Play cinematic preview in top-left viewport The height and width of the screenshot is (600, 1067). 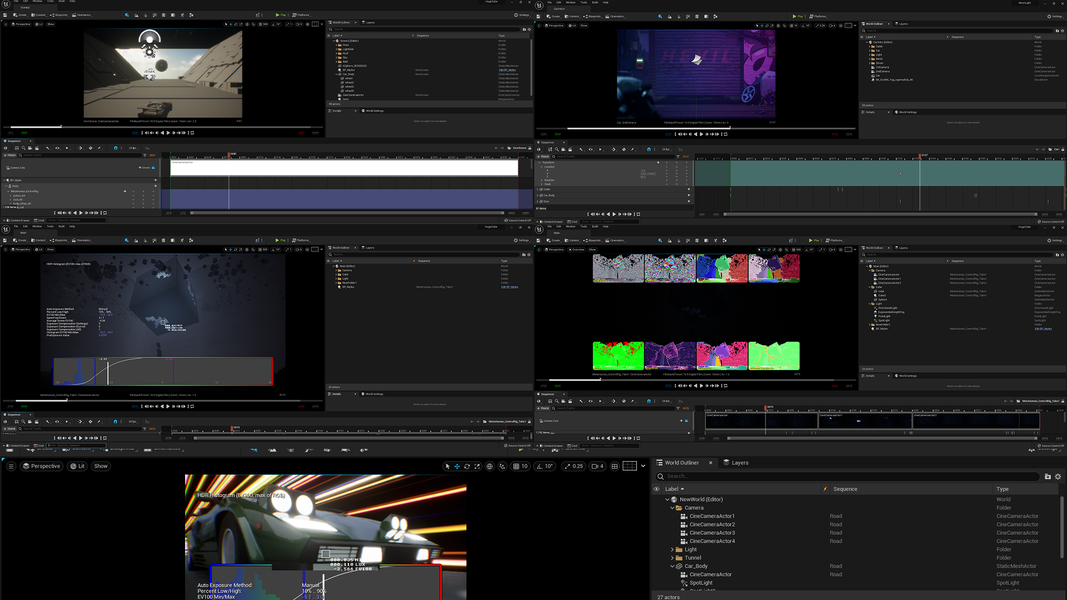168,133
